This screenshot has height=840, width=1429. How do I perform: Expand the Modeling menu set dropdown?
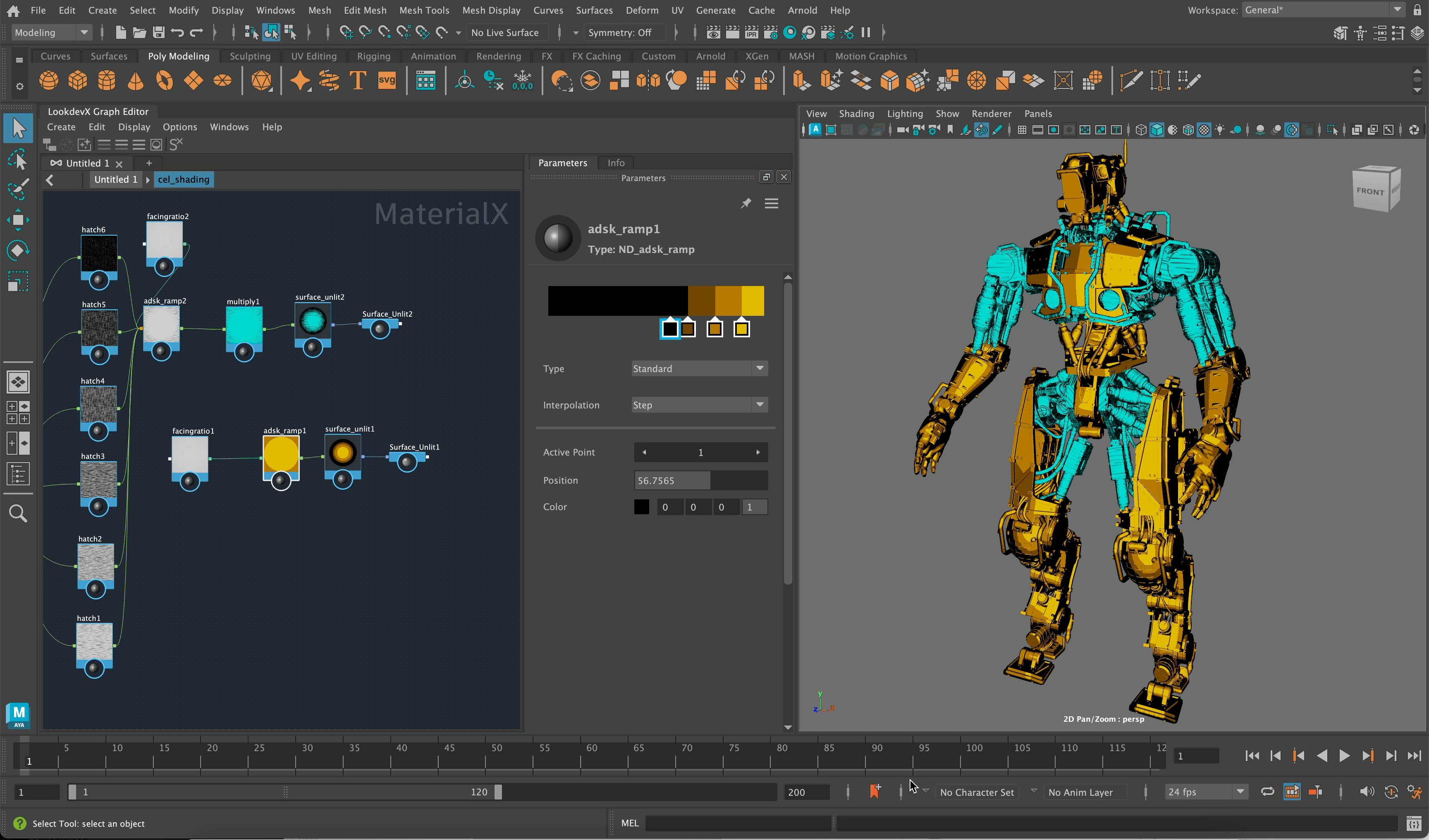coord(52,32)
